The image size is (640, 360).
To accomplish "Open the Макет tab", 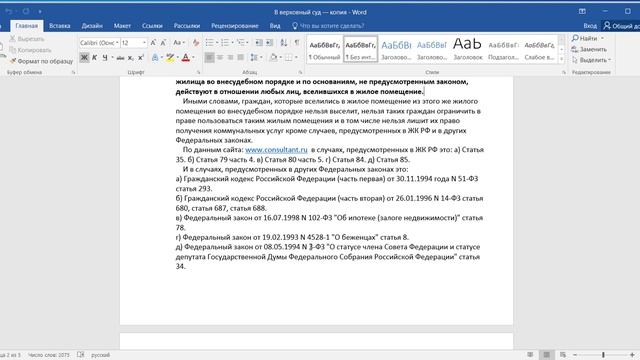I will click(122, 26).
